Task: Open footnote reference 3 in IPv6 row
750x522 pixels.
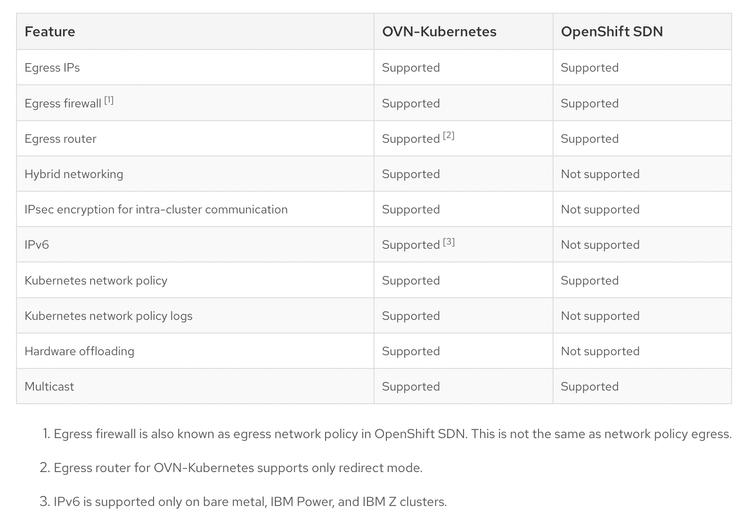Action: tap(449, 241)
